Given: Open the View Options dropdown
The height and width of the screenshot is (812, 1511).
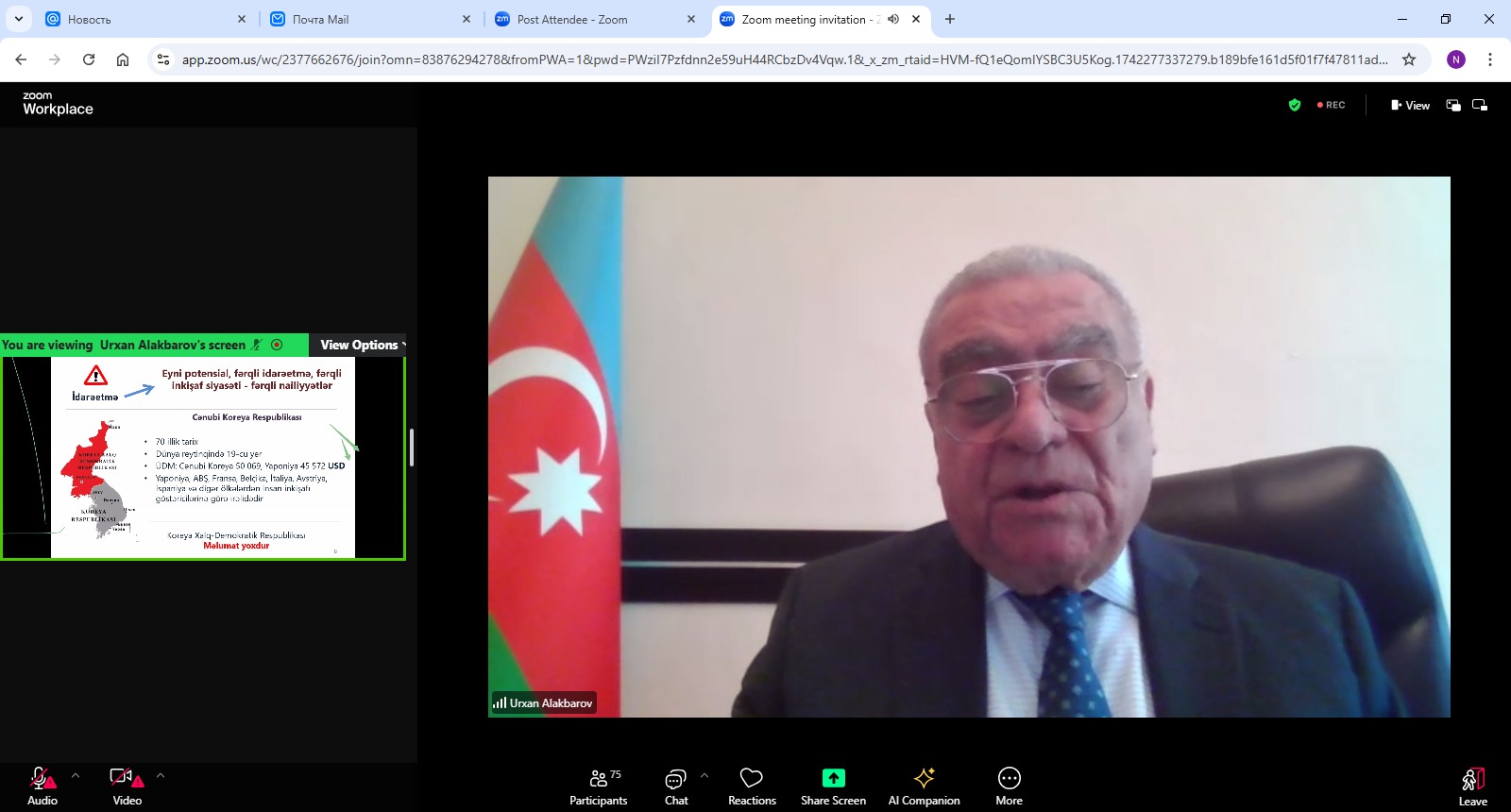Looking at the screenshot, I should [x=362, y=345].
